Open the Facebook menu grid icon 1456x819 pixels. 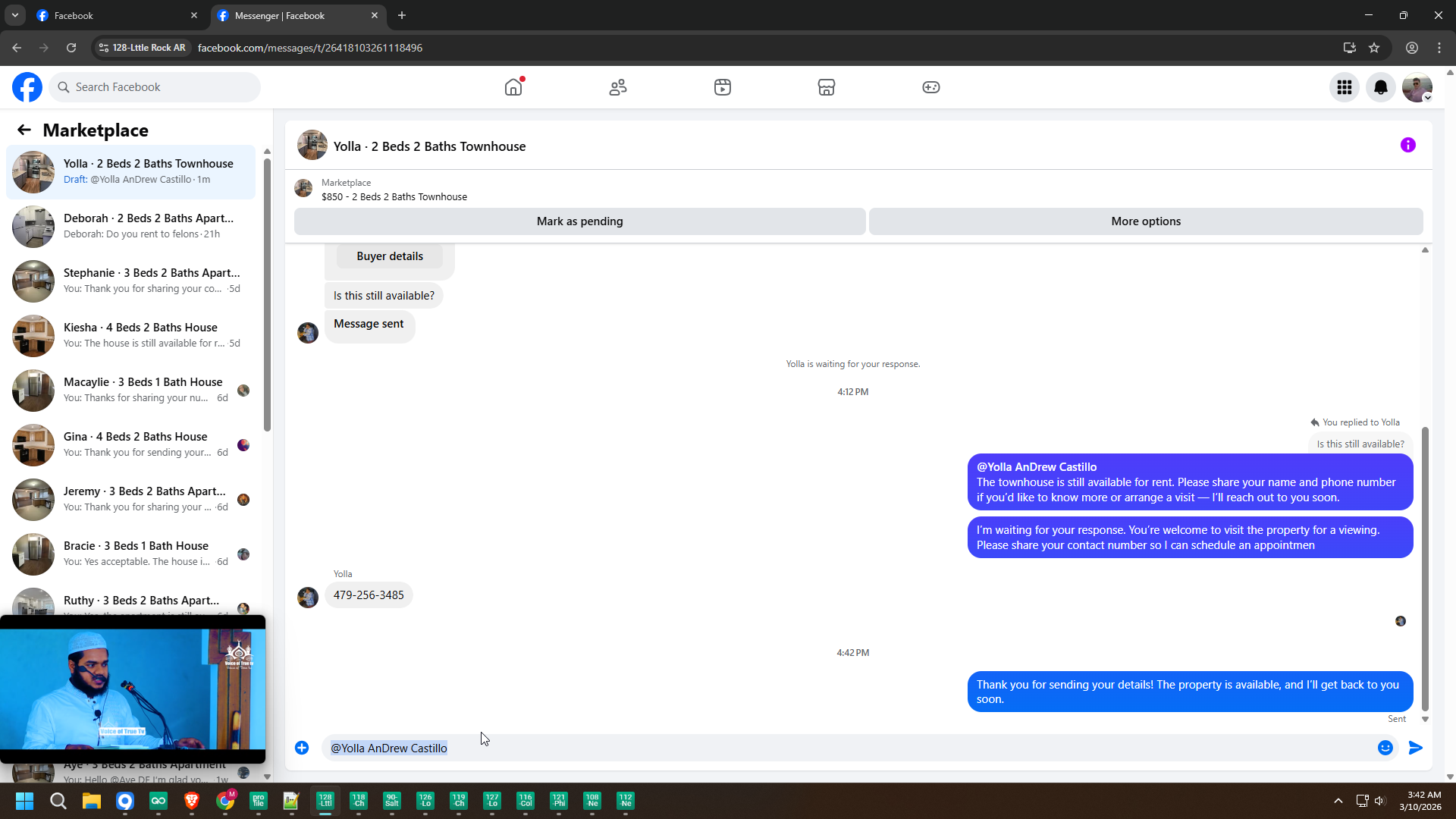1344,87
